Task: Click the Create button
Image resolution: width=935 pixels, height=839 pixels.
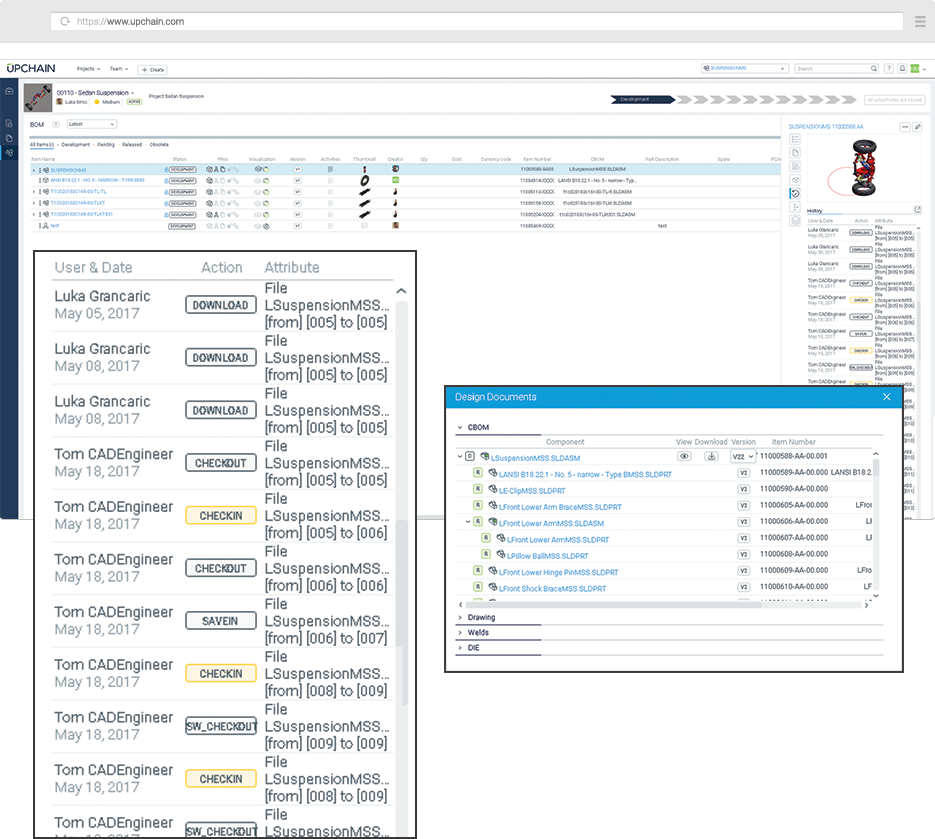Action: click(152, 70)
